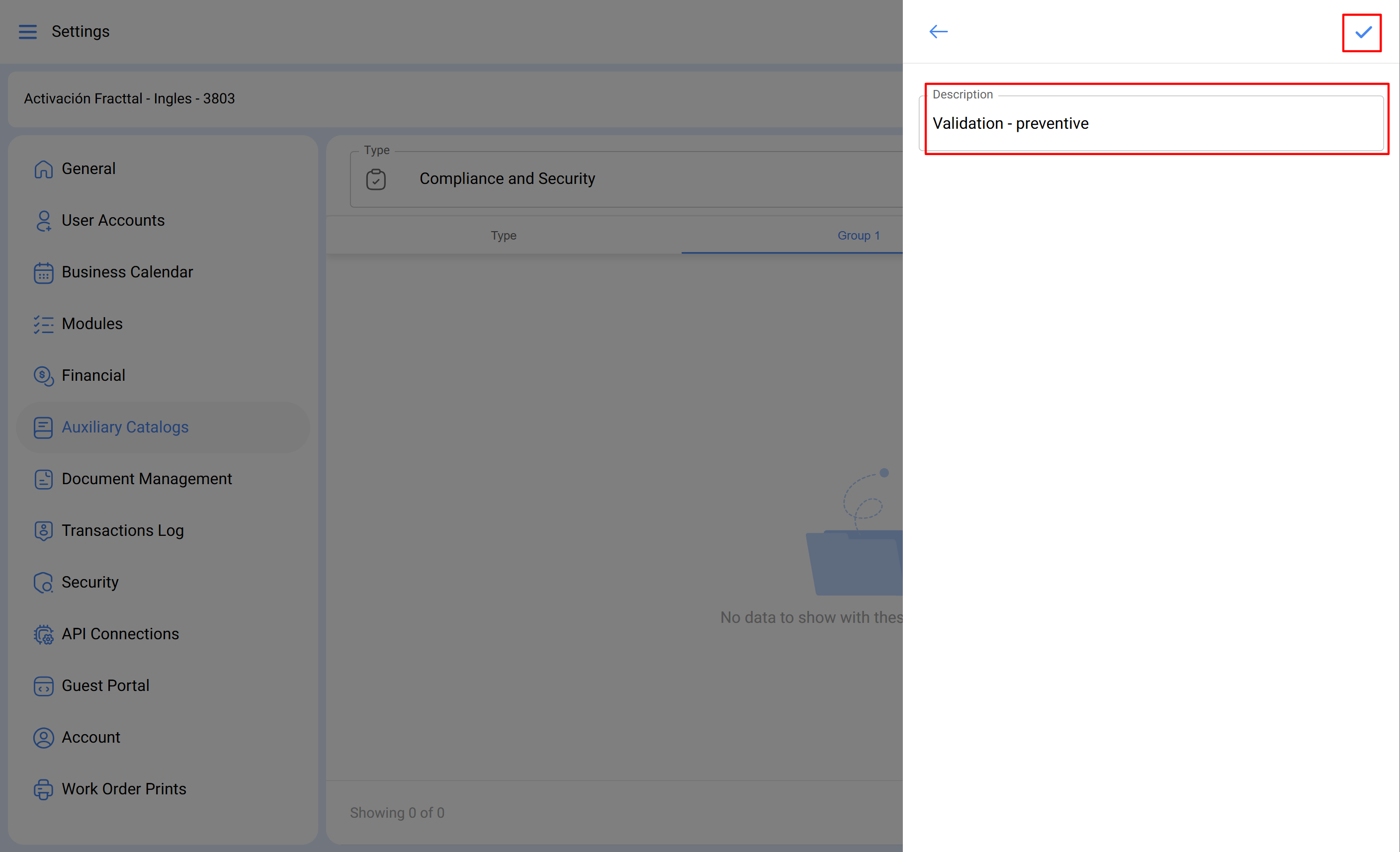
Task: Click the Work Order Prints printer icon
Action: tap(43, 789)
